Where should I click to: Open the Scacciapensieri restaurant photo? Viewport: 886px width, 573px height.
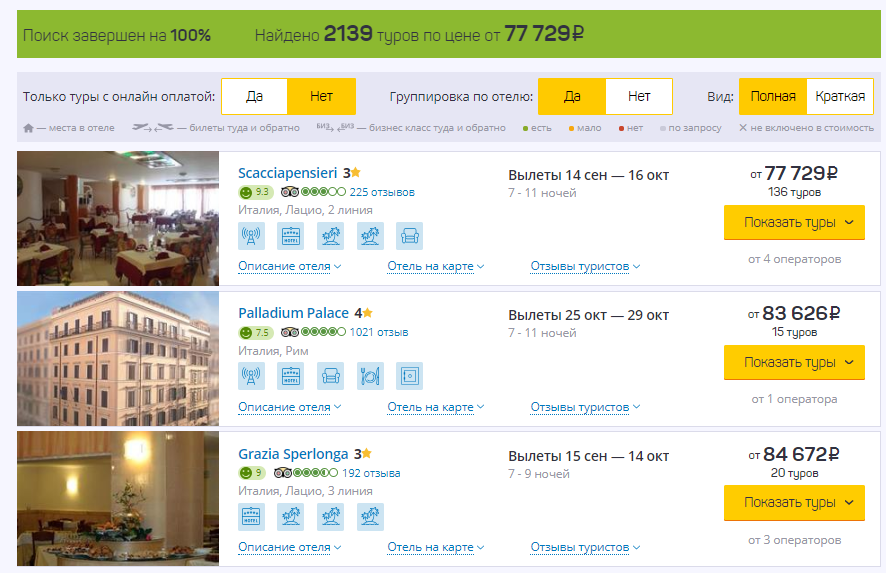click(x=118, y=218)
